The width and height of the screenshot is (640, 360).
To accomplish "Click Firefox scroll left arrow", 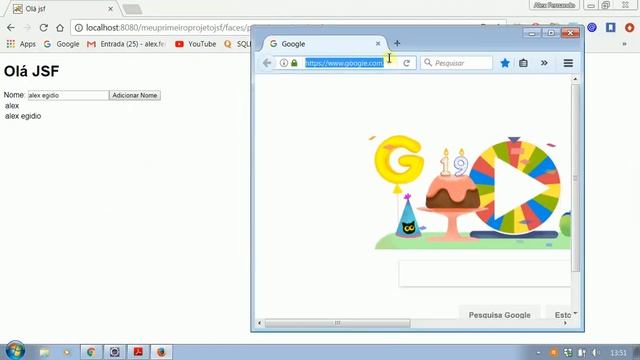I will tap(260, 323).
